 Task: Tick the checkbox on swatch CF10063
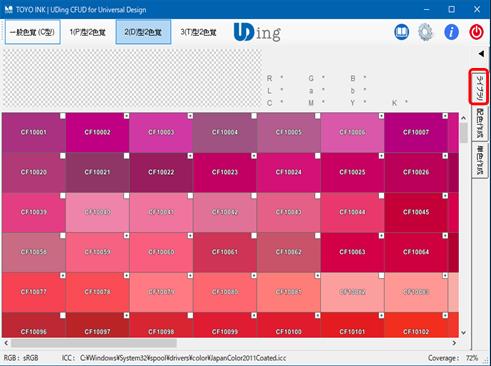pyautogui.click(x=381, y=236)
